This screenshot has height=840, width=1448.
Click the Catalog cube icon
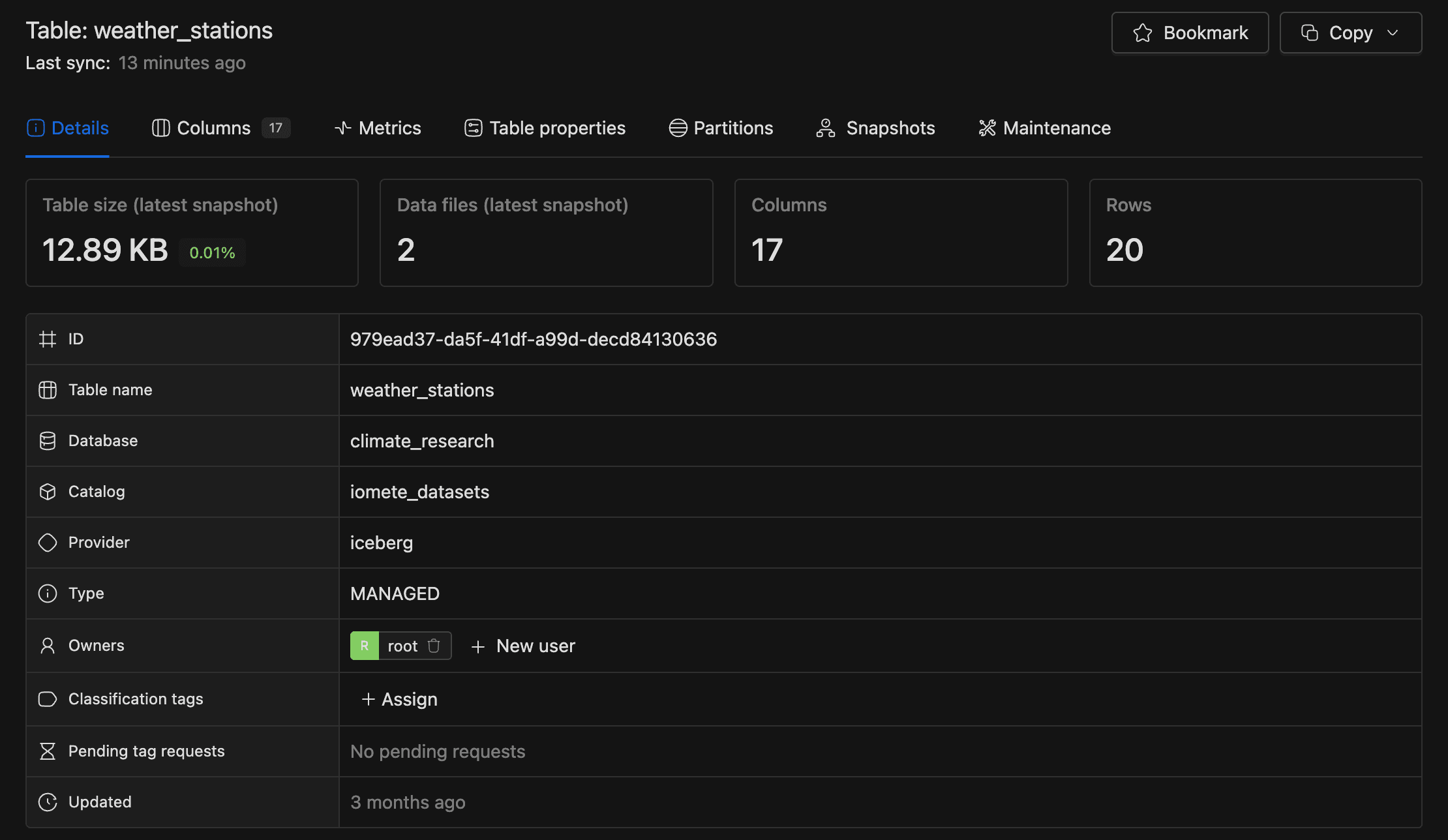pyautogui.click(x=48, y=492)
